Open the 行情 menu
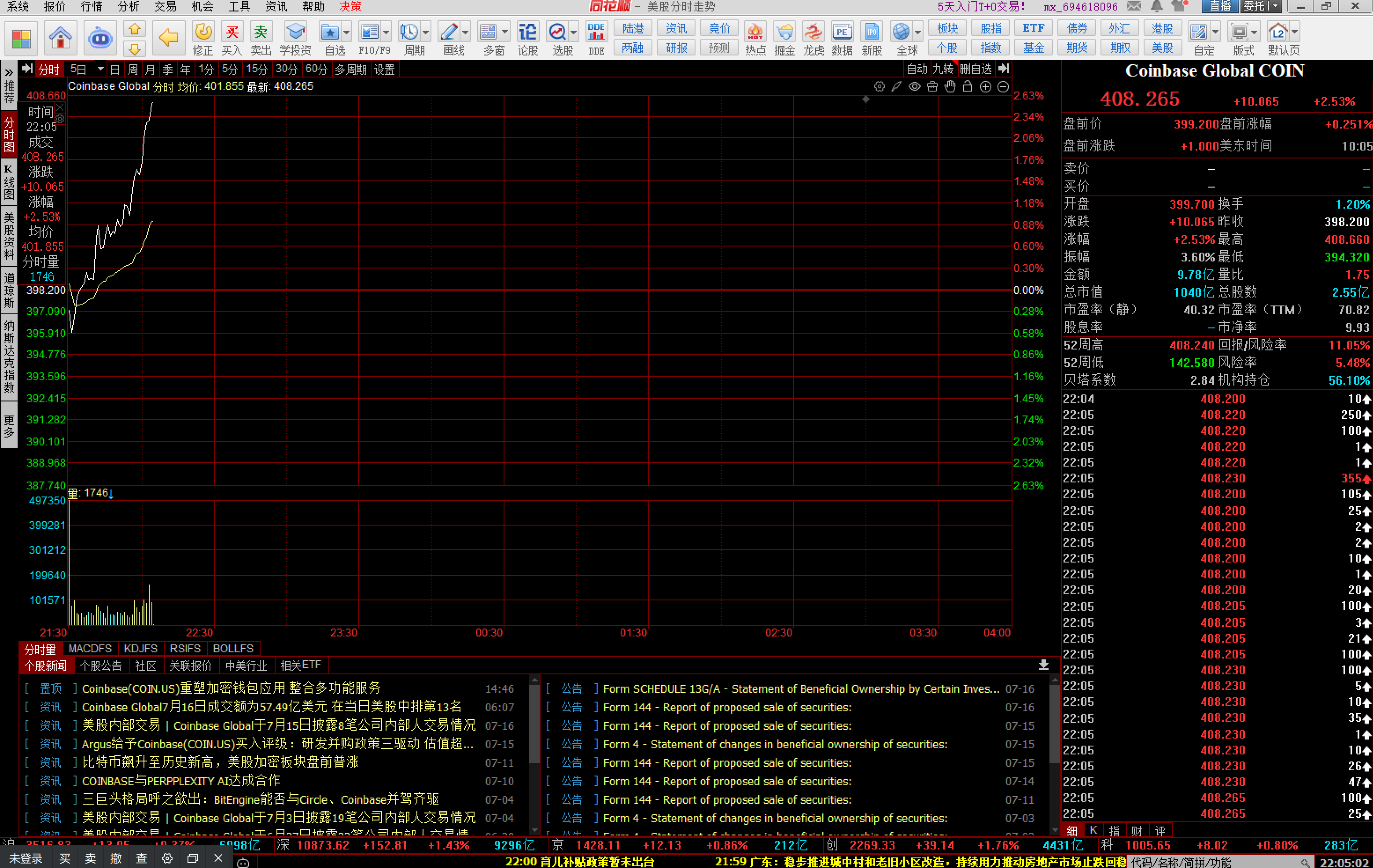Image resolution: width=1373 pixels, height=868 pixels. (x=91, y=6)
